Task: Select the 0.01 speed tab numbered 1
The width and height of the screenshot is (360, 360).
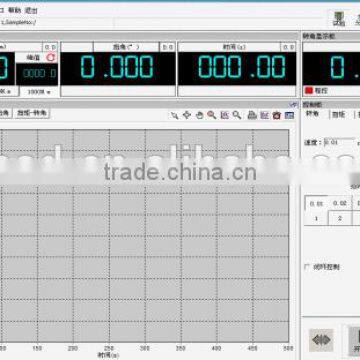Action: [x=316, y=210]
